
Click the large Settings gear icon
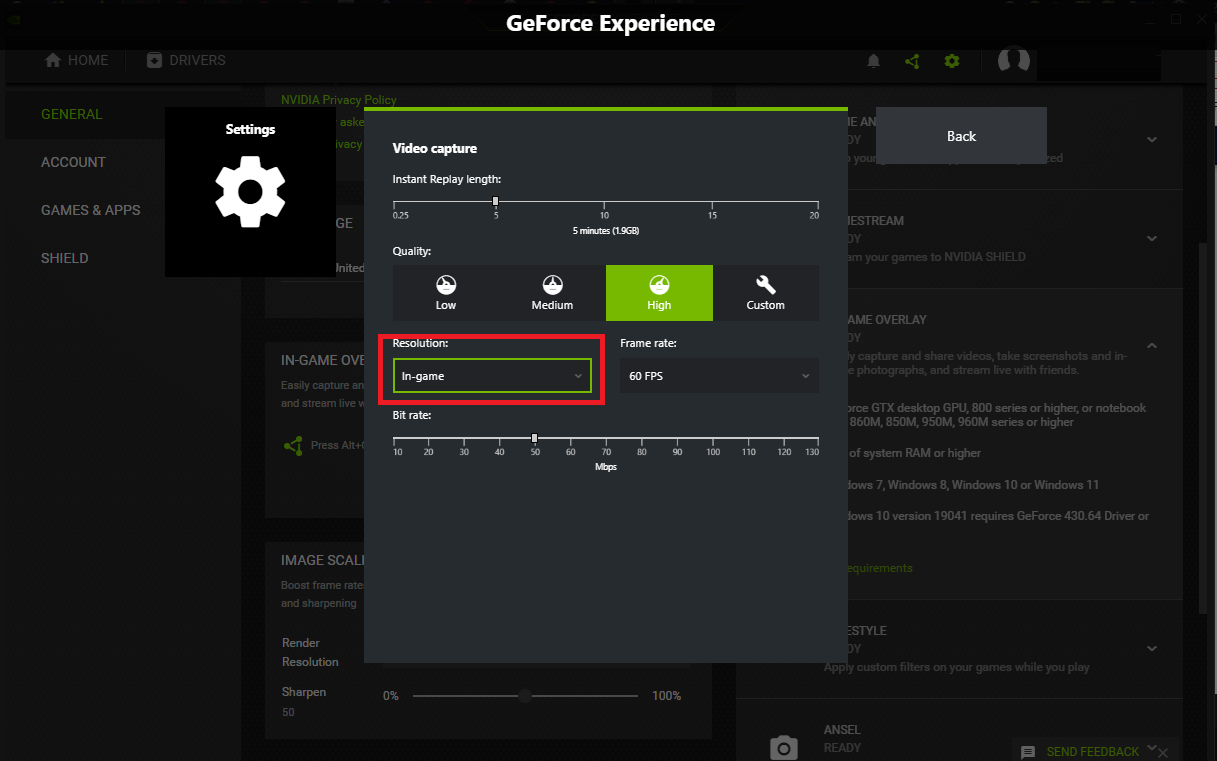(250, 191)
